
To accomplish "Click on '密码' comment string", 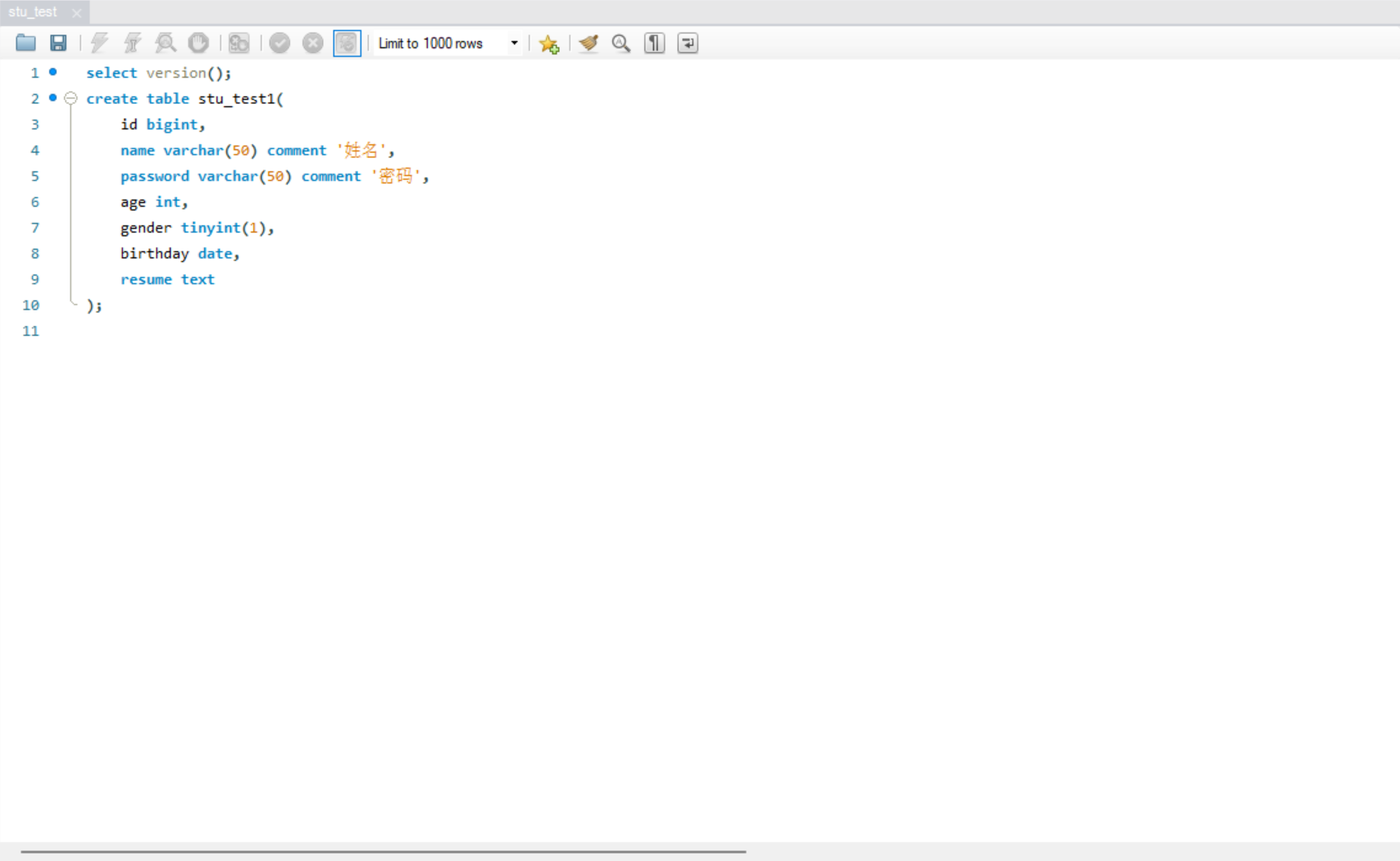I will tap(395, 176).
